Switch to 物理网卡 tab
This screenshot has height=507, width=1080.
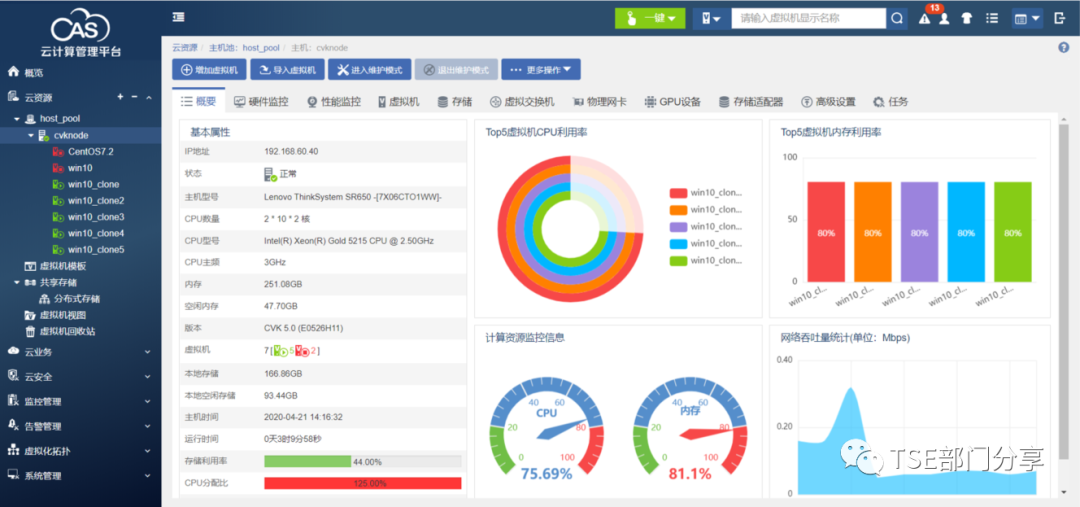599,102
